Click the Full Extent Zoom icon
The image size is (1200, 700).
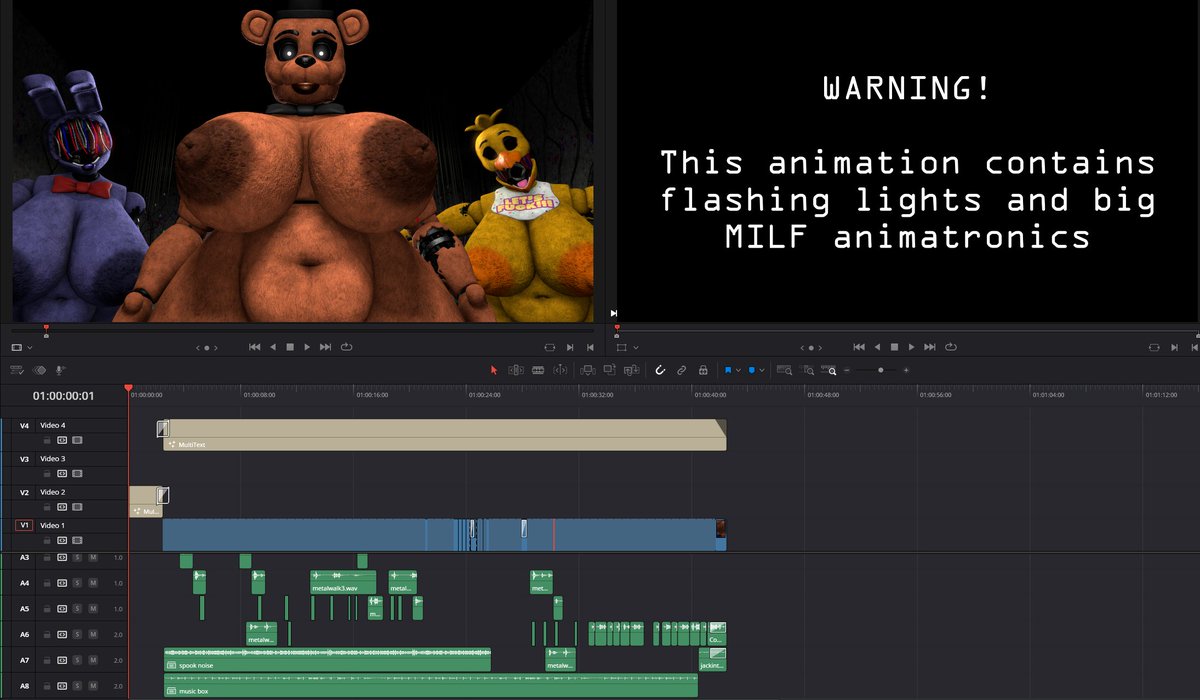[x=784, y=370]
